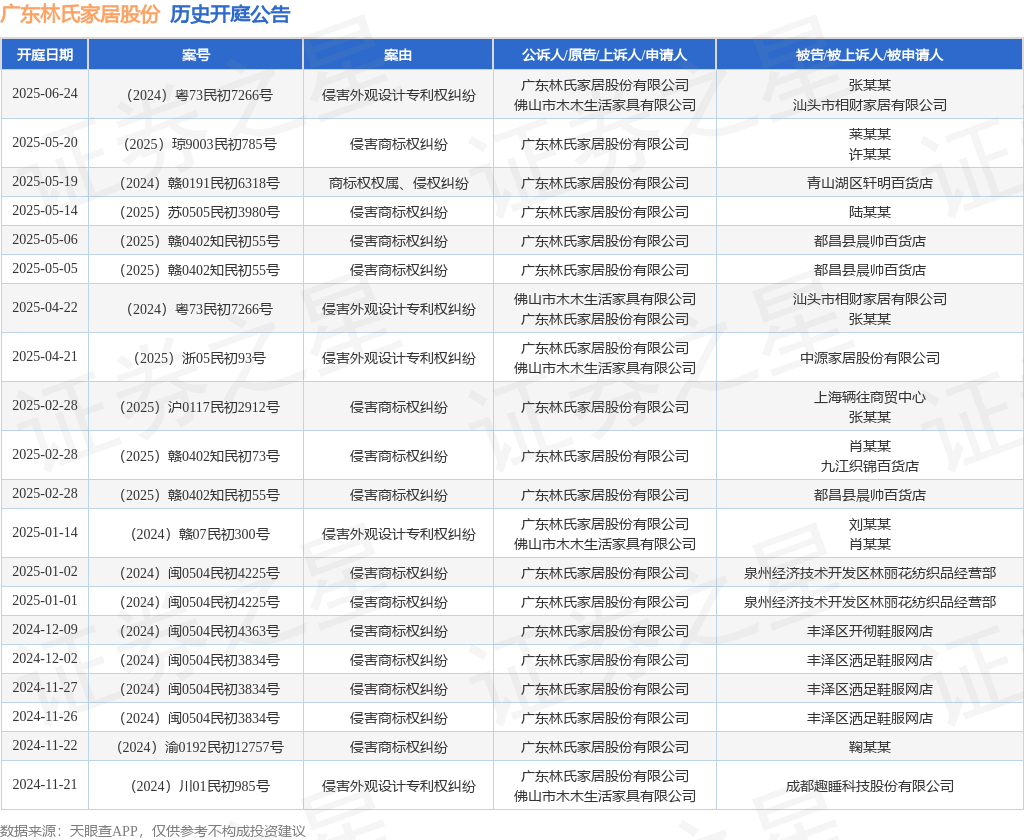This screenshot has width=1024, height=840.
Task: Click the 公诉人/原告/上诉人/申请人 column header
Action: 604,55
